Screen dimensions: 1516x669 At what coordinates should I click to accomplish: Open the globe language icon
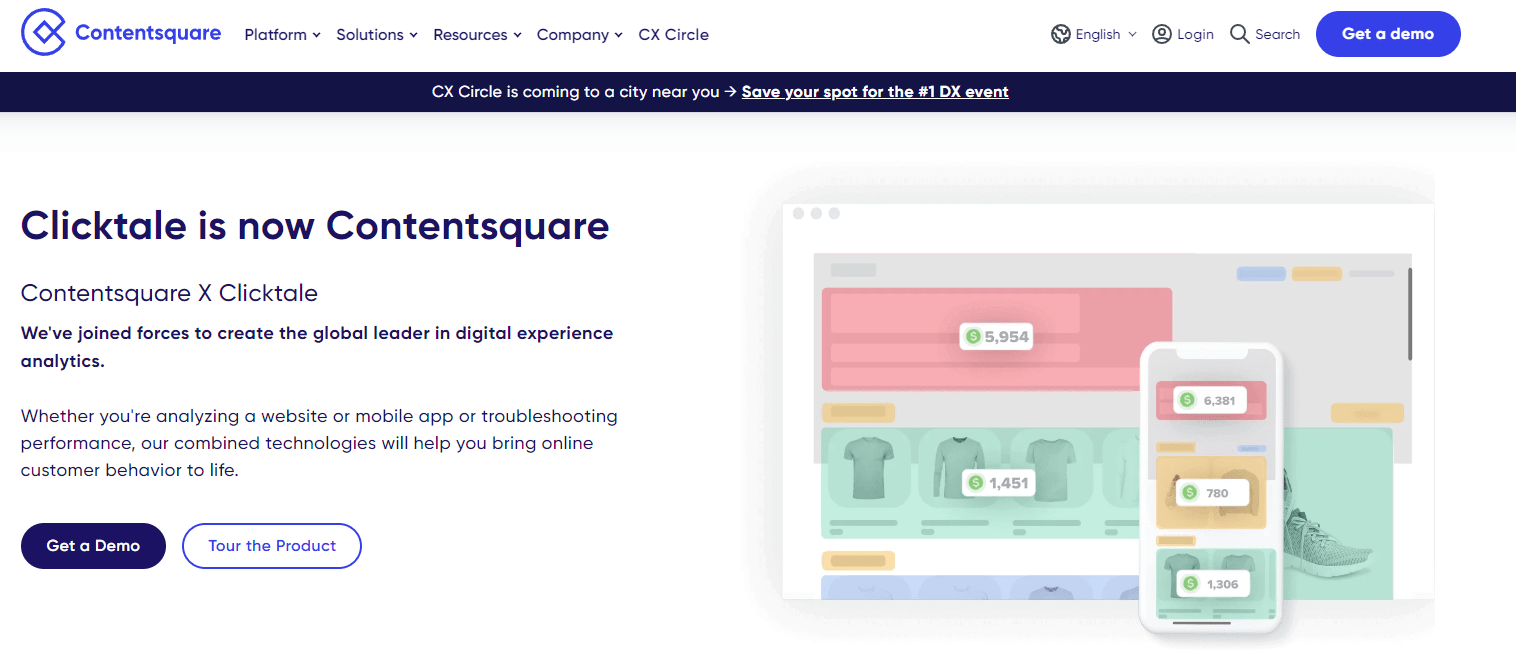(1061, 33)
